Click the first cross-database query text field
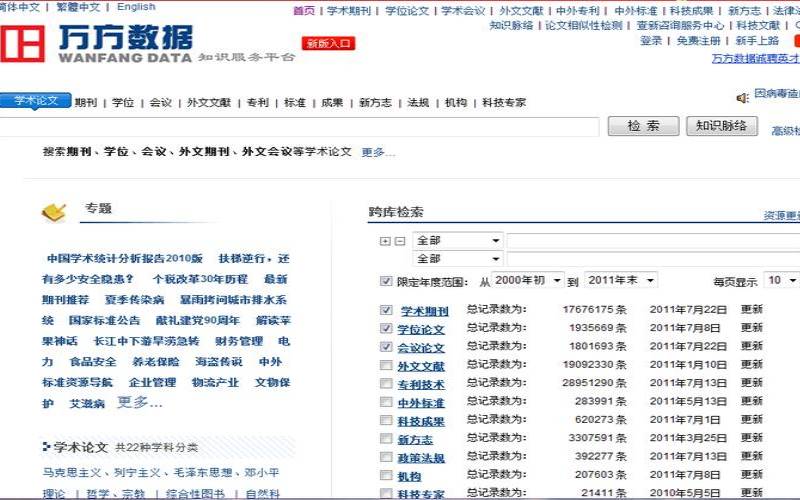800x500 pixels. click(x=653, y=241)
